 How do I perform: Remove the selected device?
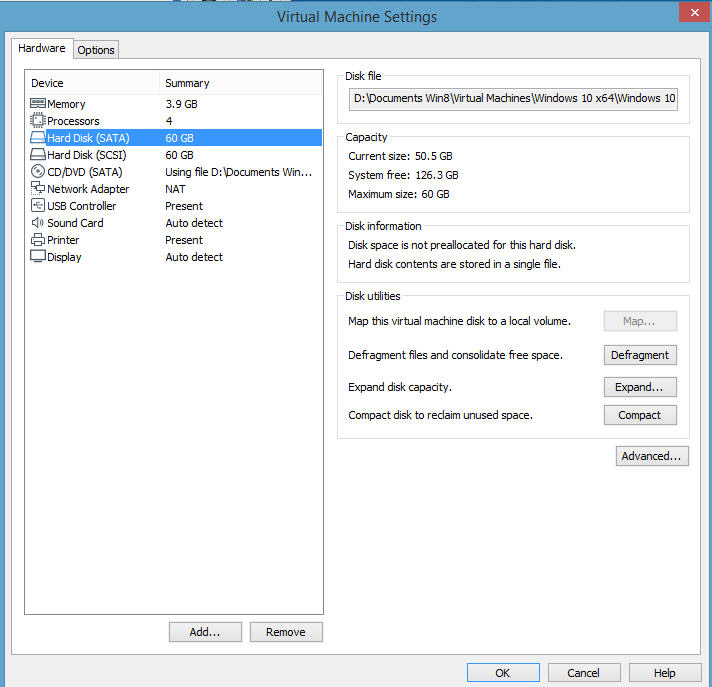point(286,632)
